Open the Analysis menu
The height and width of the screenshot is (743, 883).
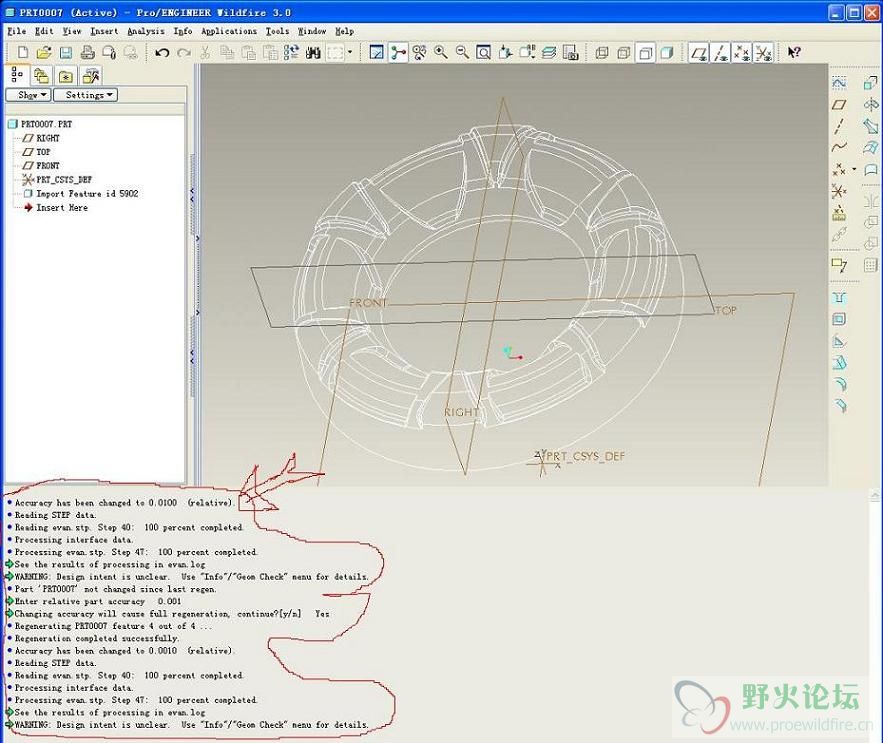146,31
